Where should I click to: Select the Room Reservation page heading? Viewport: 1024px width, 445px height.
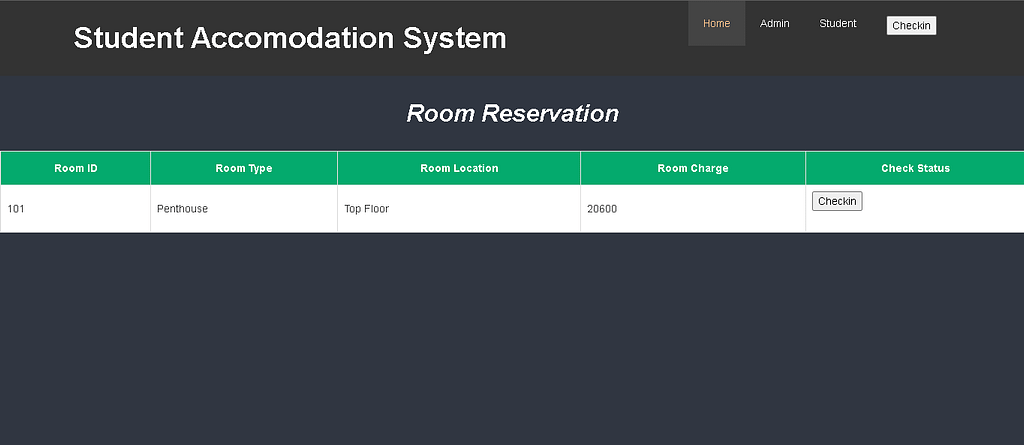[x=512, y=113]
